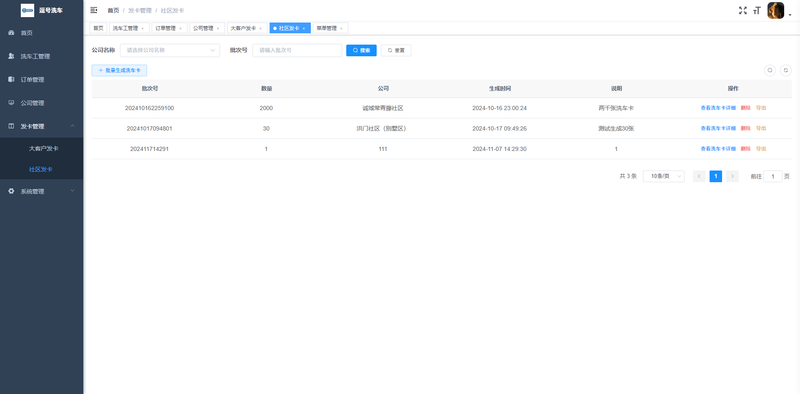View card details for batch 20241017094801

tap(718, 129)
